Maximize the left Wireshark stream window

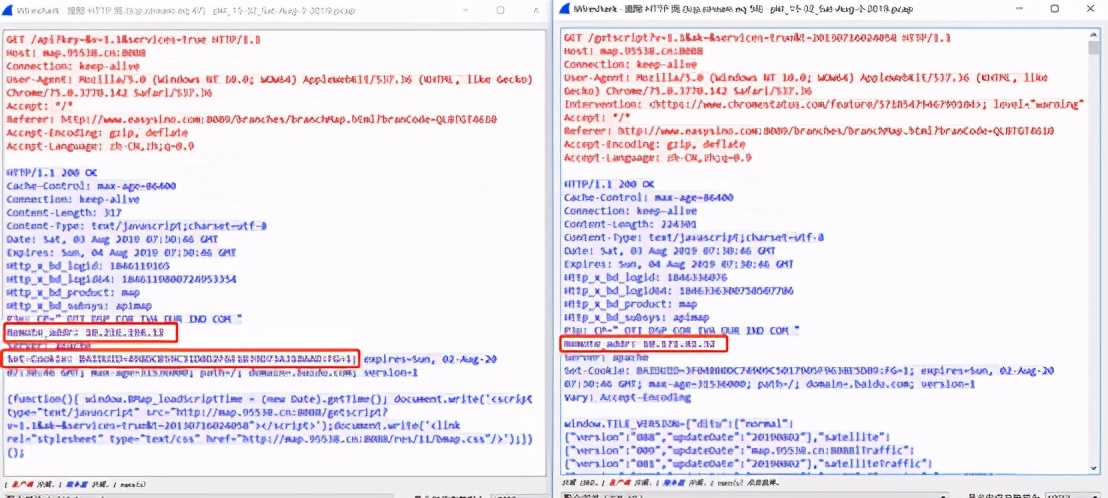click(500, 11)
